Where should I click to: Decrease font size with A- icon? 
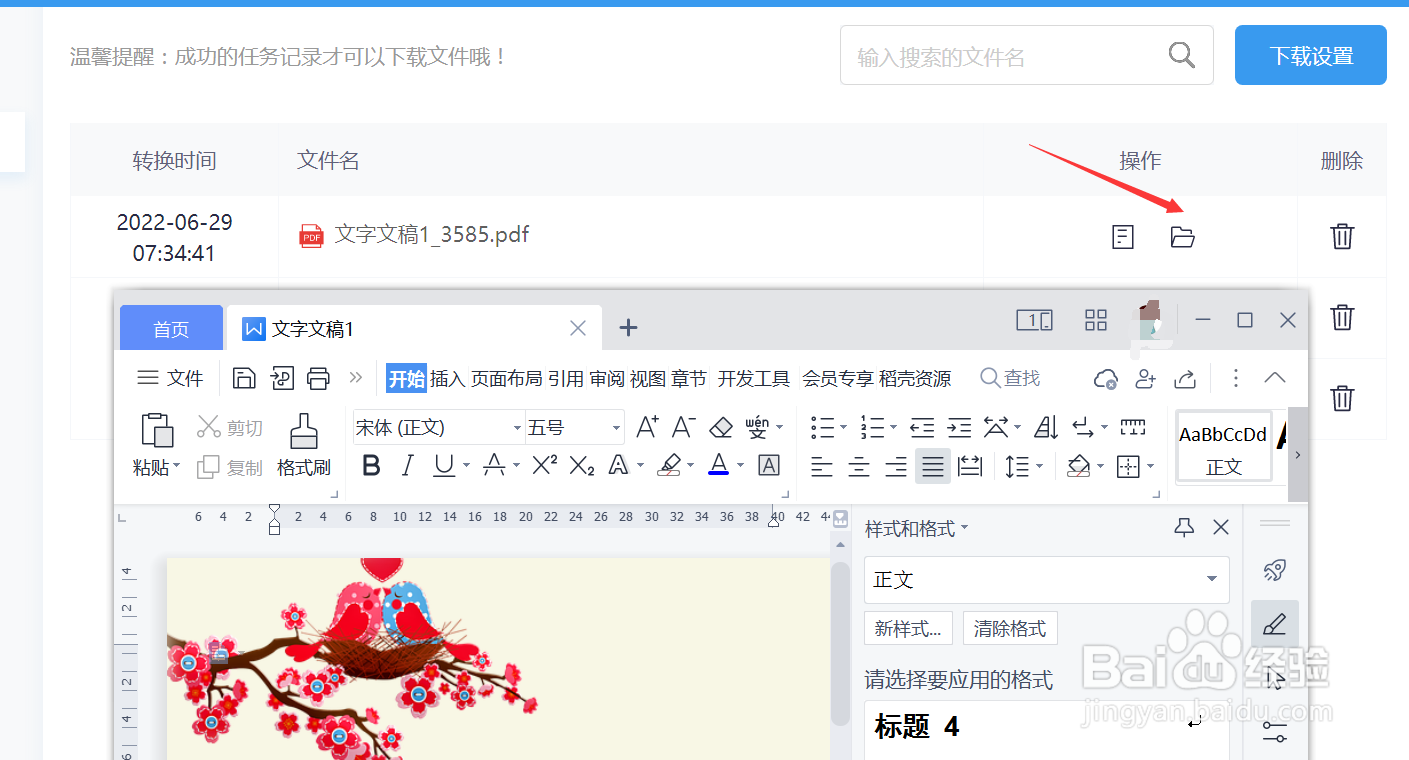684,428
